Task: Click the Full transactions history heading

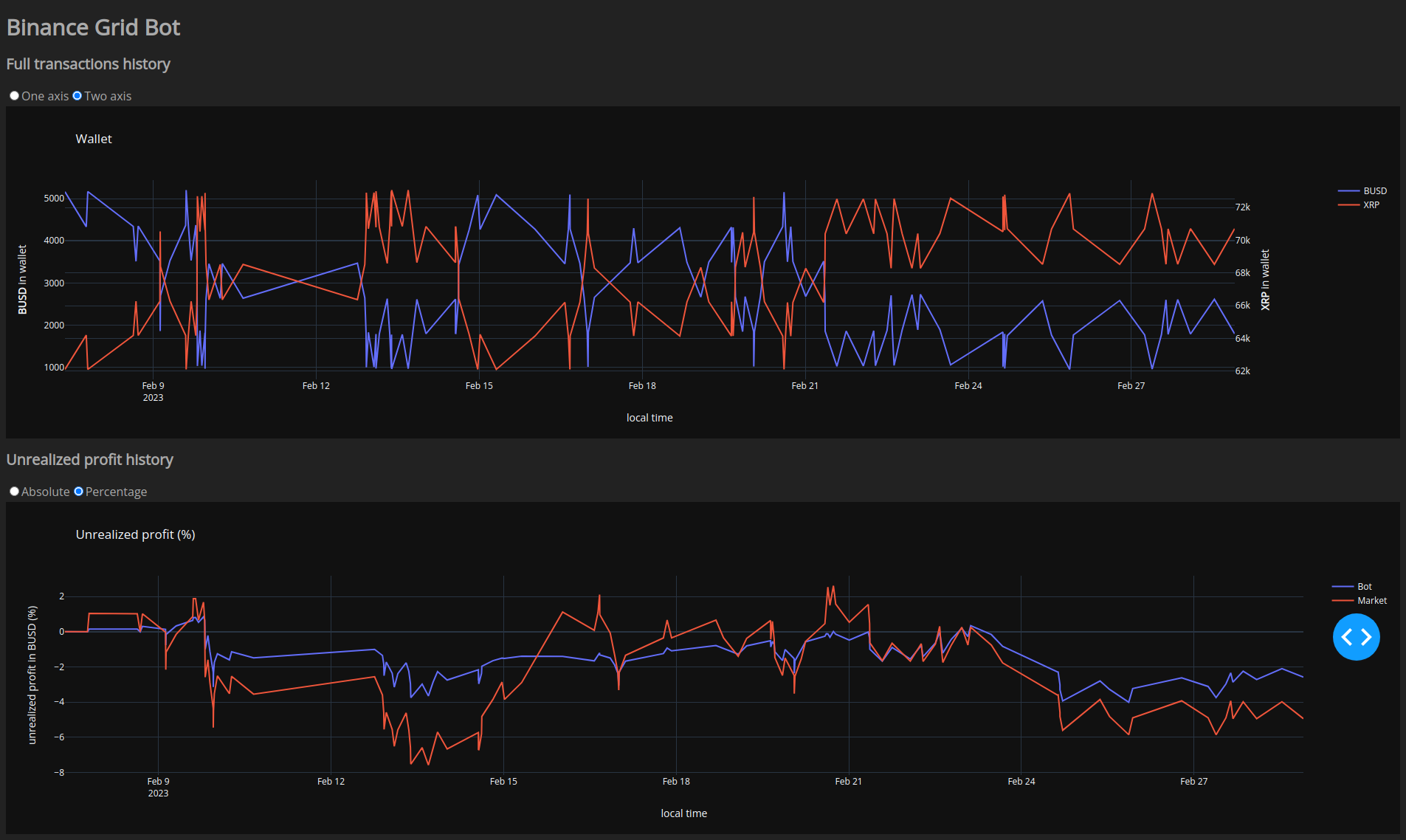Action: point(88,64)
